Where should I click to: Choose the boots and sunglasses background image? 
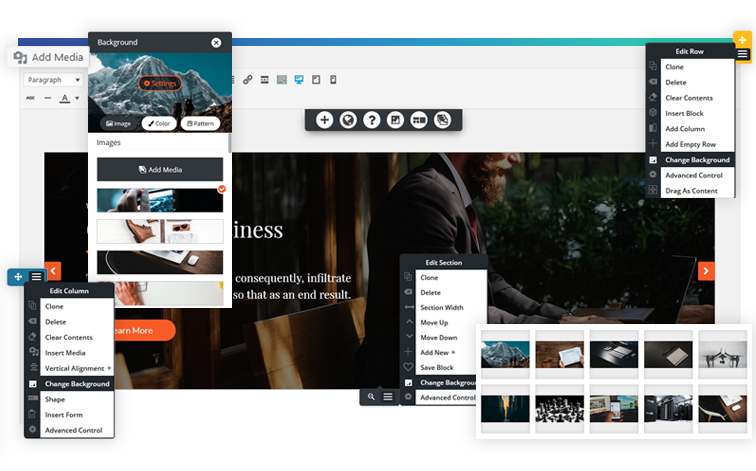[x=160, y=231]
